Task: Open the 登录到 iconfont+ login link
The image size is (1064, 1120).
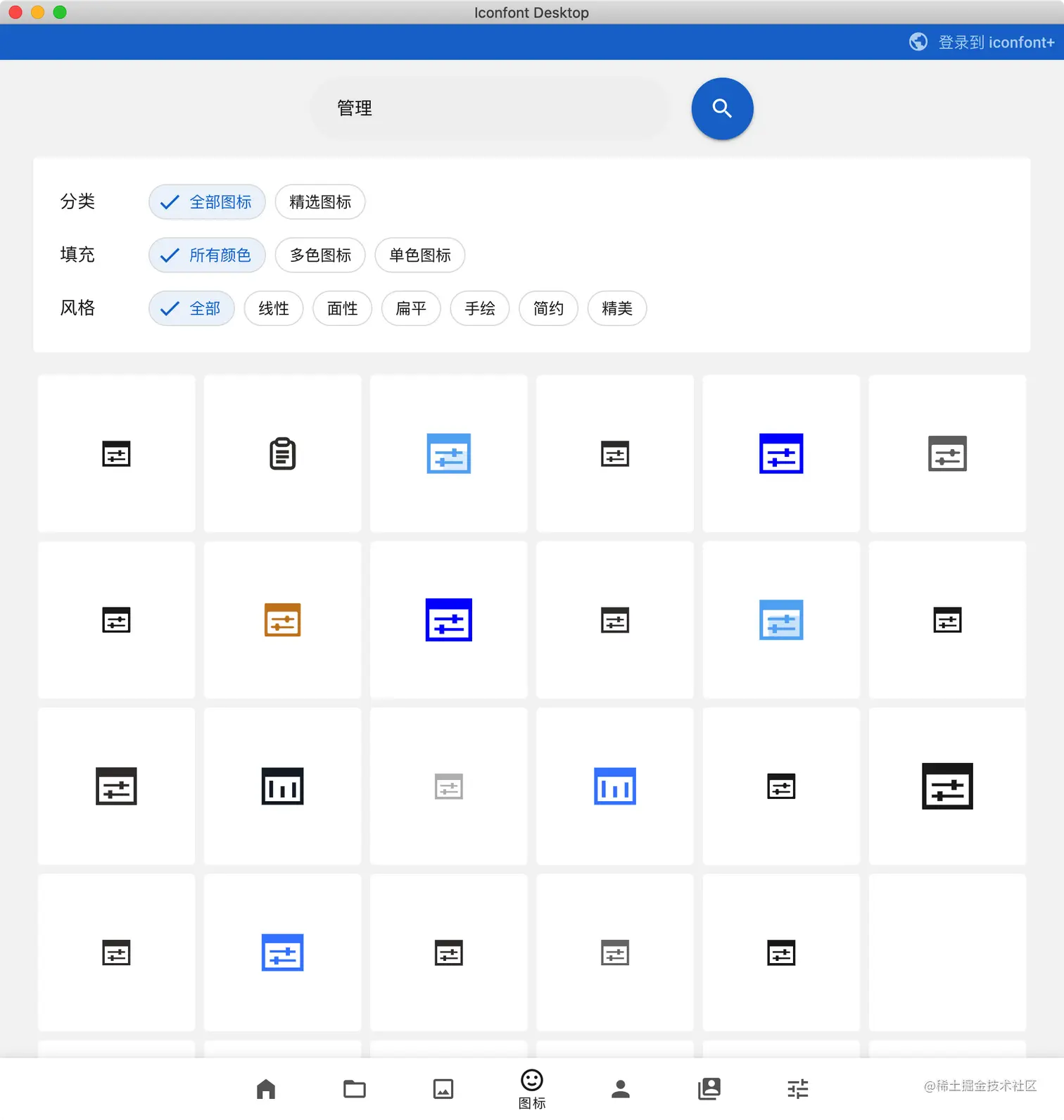Action: tap(996, 42)
